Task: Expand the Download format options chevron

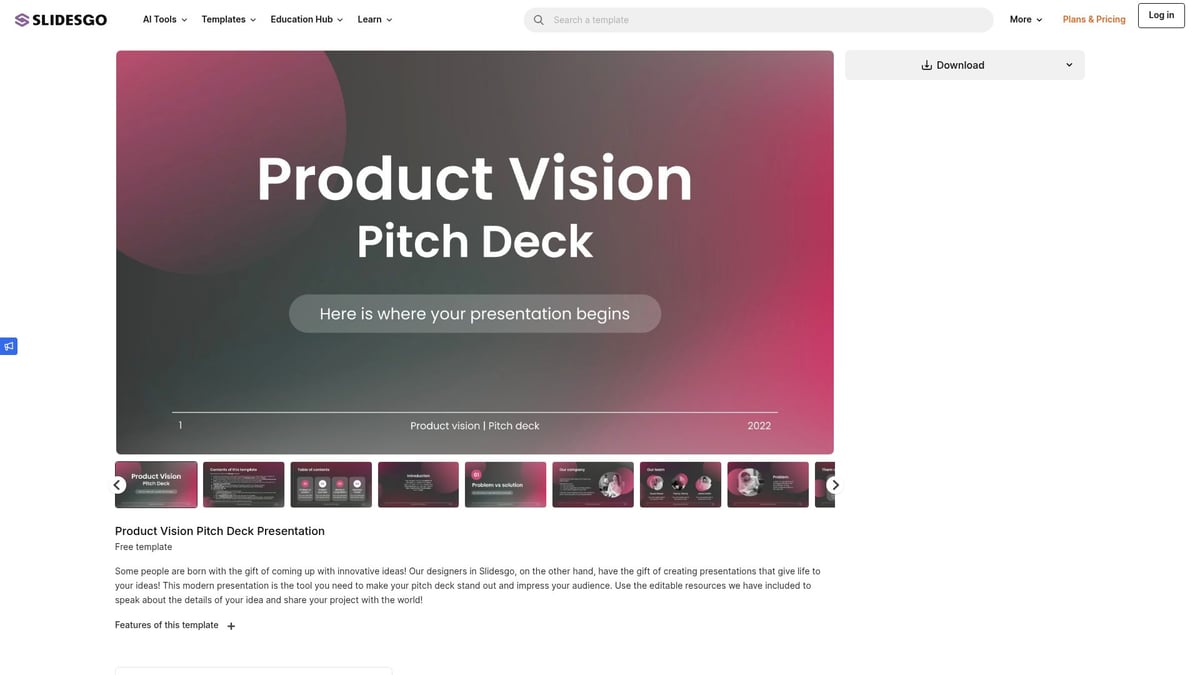Action: 1069,64
